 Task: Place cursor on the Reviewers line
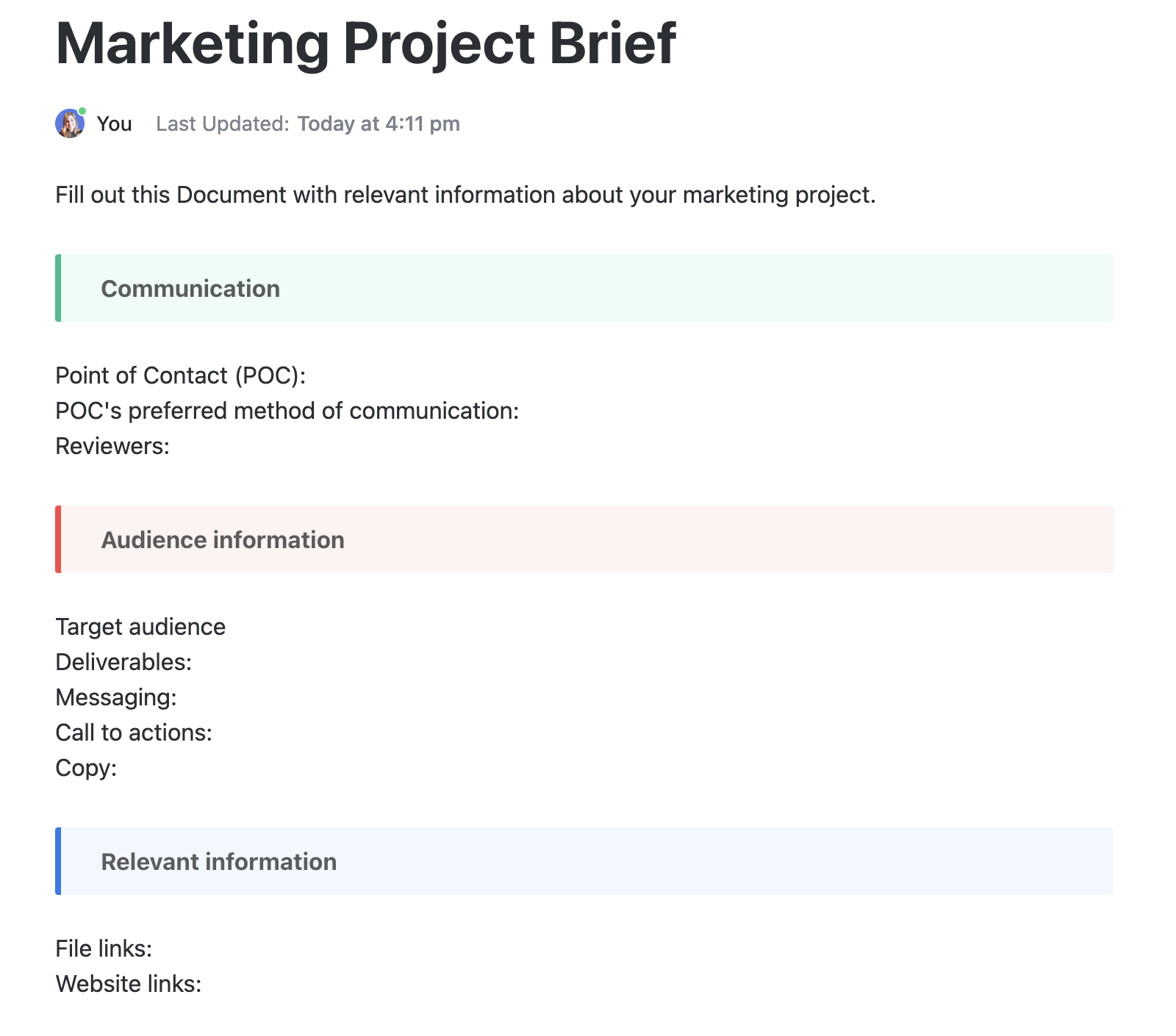pyautogui.click(x=112, y=446)
